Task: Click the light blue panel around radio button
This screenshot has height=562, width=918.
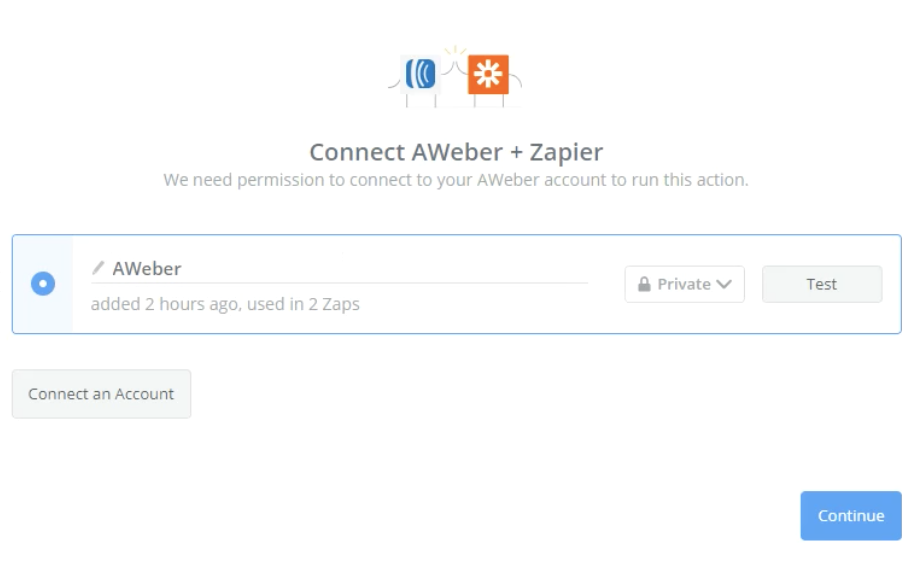Action: pyautogui.click(x=43, y=284)
